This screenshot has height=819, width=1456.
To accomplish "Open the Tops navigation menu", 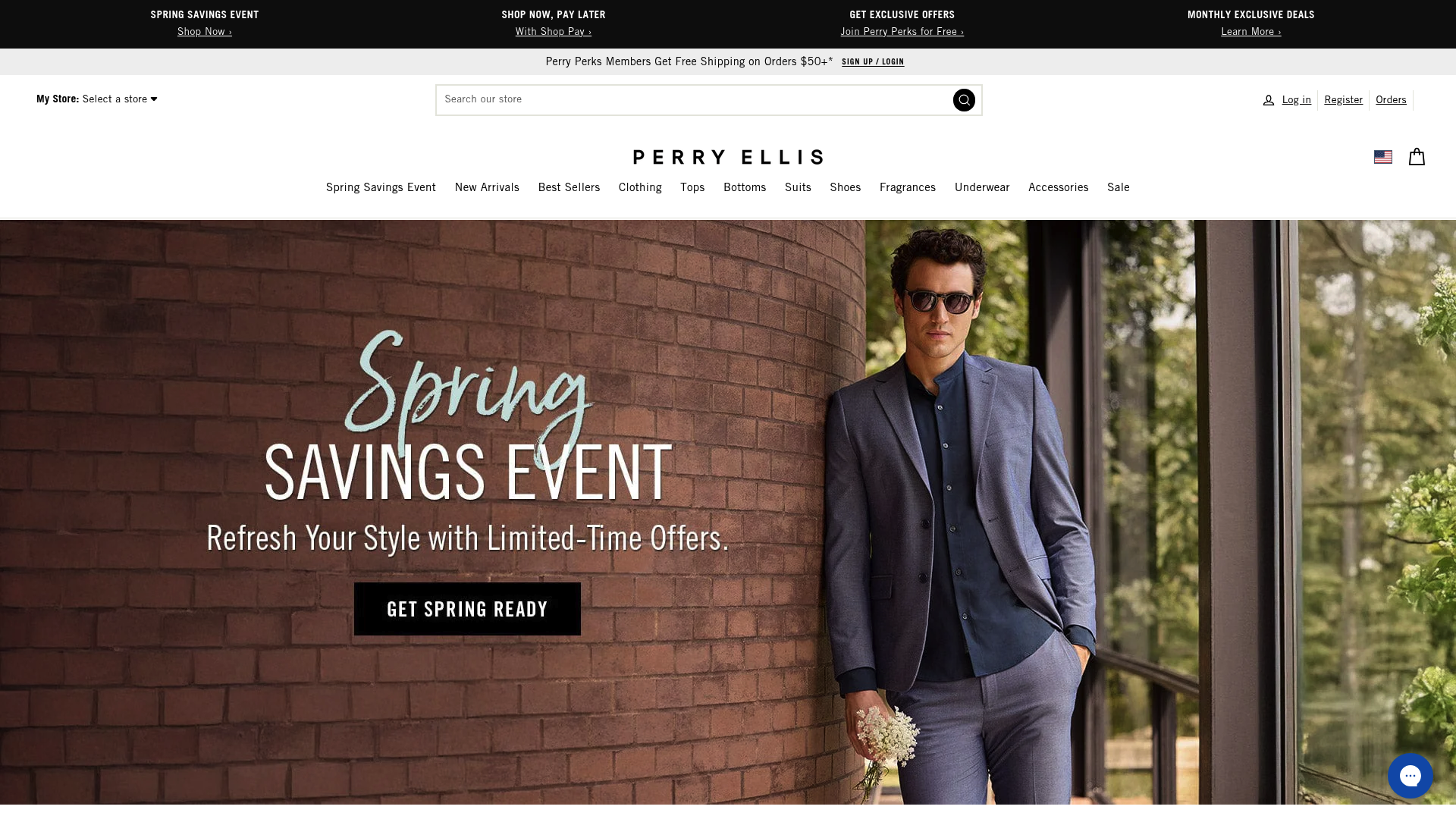I will pyautogui.click(x=692, y=187).
